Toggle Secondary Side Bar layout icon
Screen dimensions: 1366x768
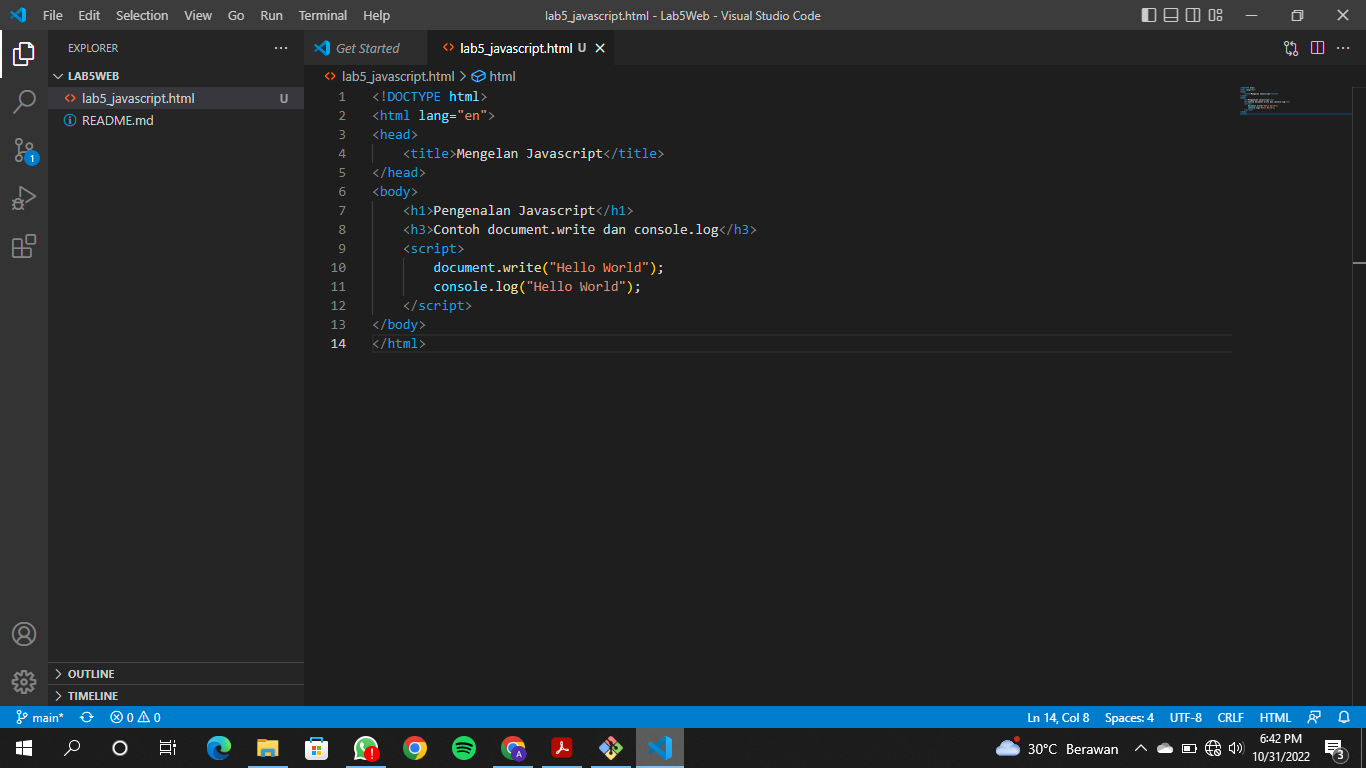[1193, 15]
